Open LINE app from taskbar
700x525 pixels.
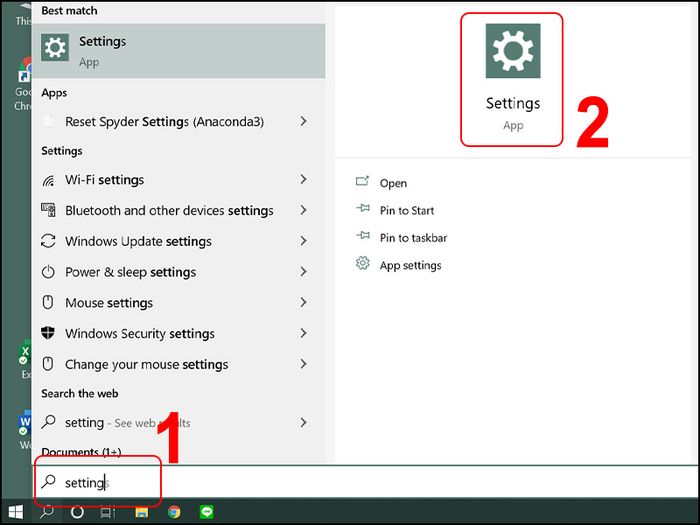click(207, 512)
